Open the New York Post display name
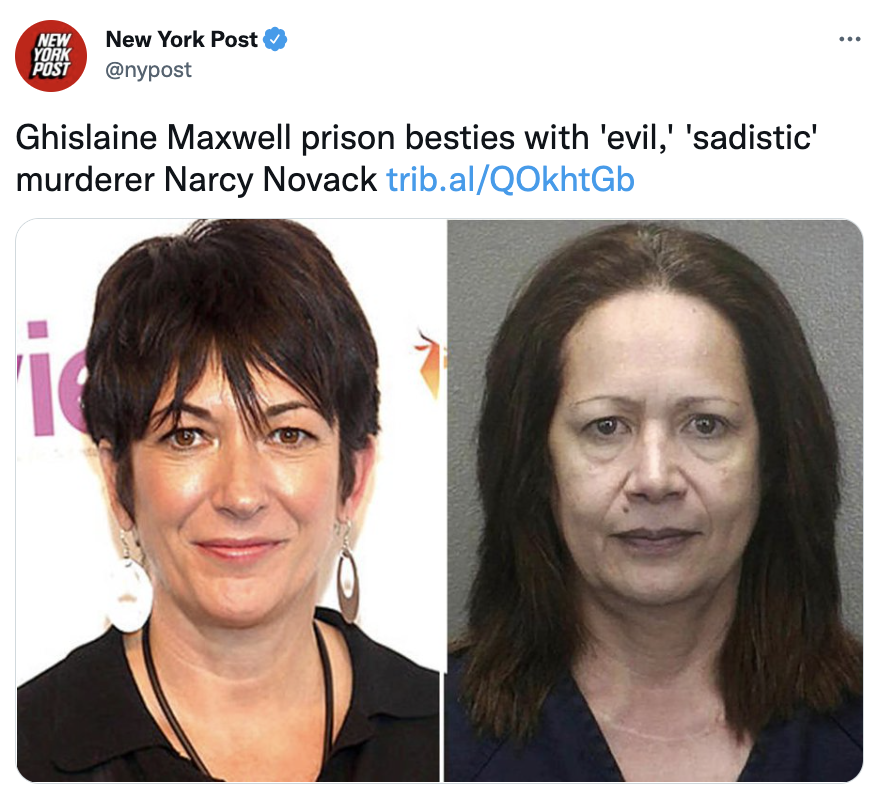 (181, 39)
